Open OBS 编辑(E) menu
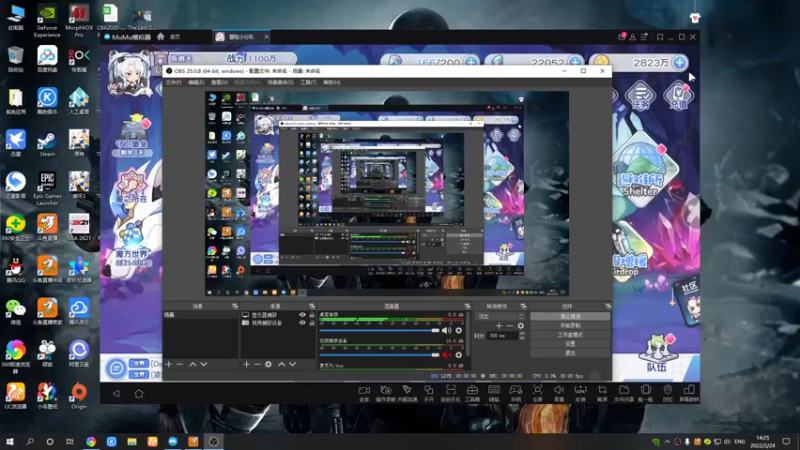Image resolution: width=800 pixels, height=450 pixels. click(x=196, y=82)
